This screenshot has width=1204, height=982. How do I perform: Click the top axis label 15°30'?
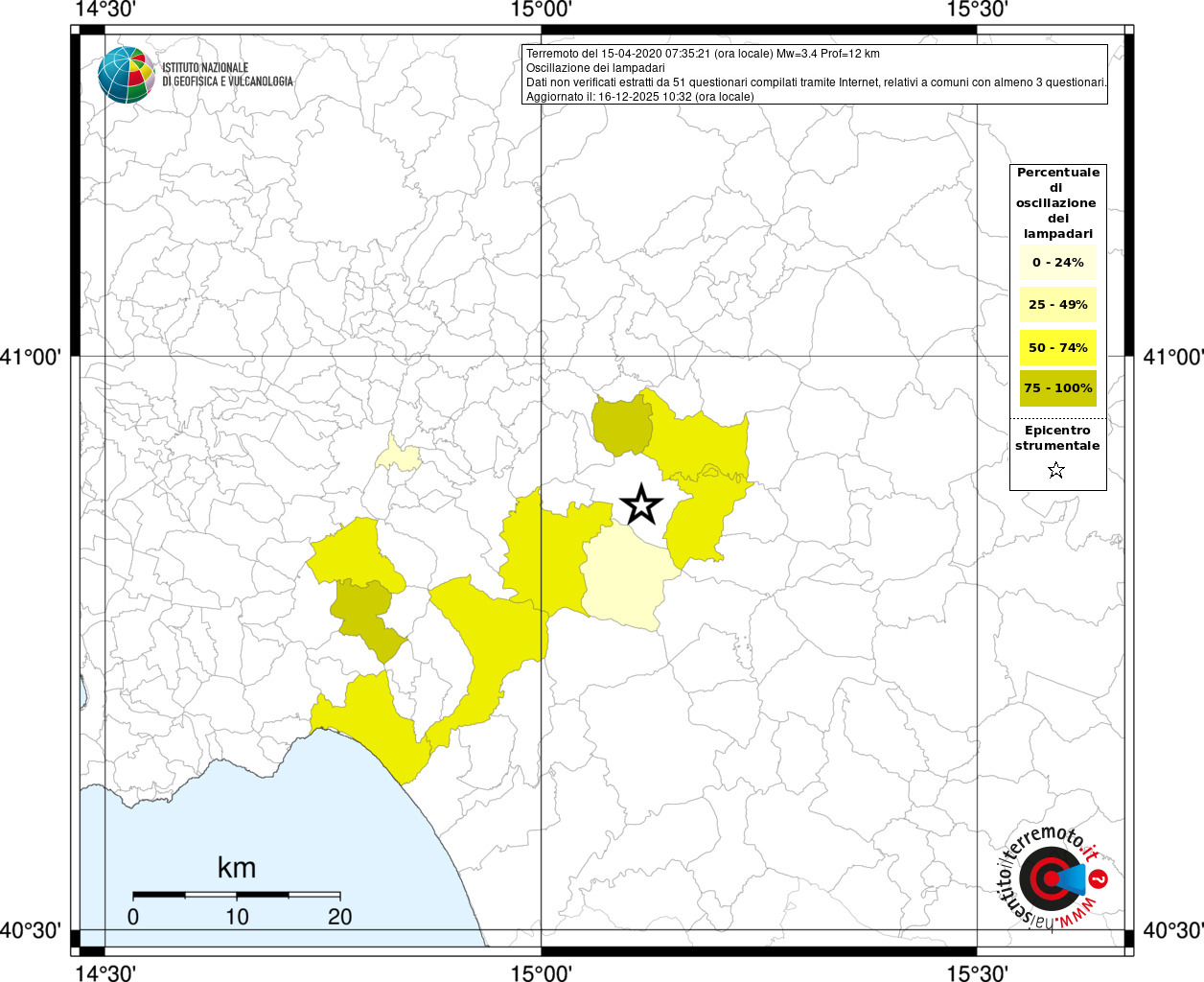pyautogui.click(x=978, y=10)
